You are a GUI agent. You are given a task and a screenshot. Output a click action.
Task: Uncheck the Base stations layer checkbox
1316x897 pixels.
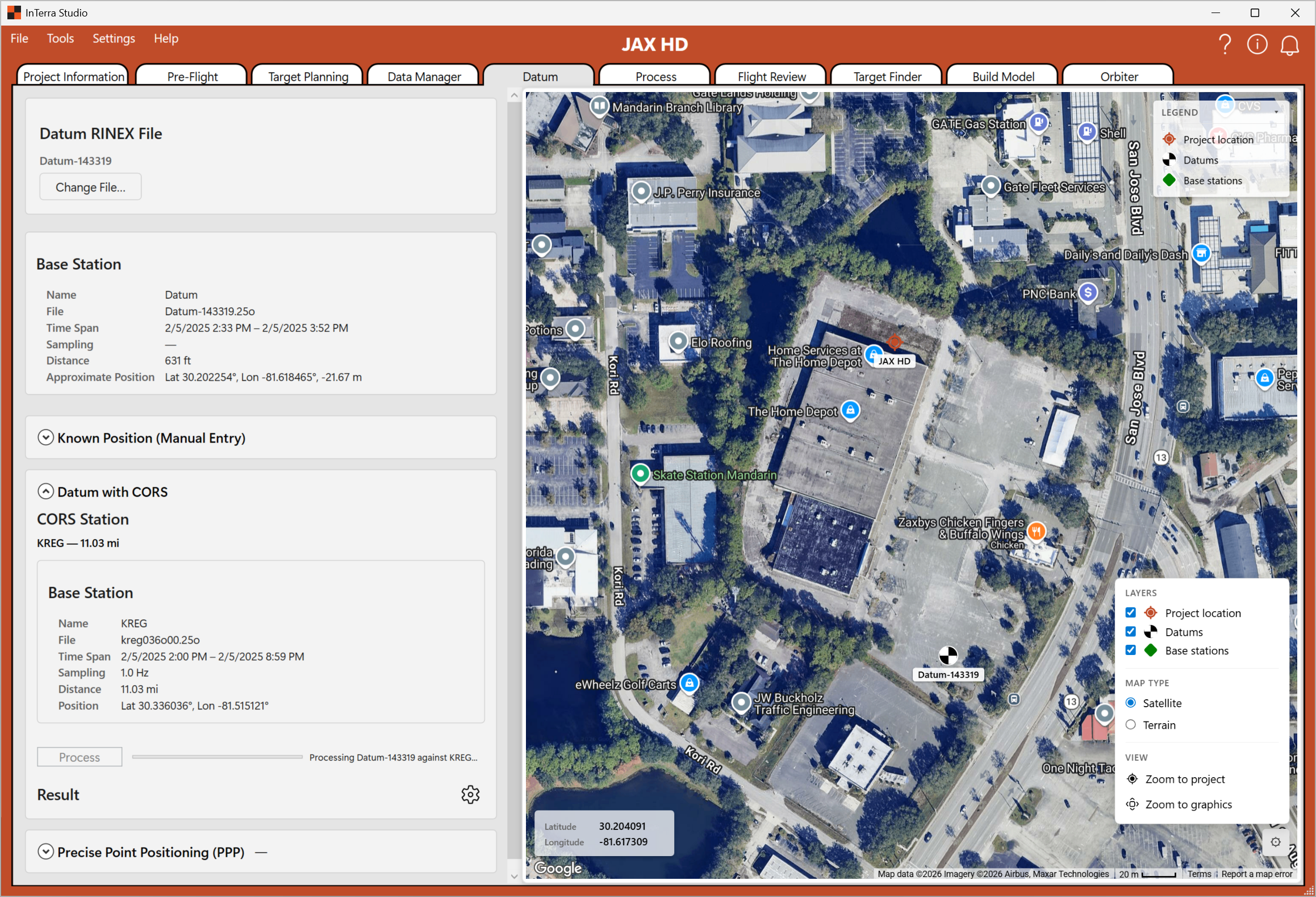[1130, 650]
